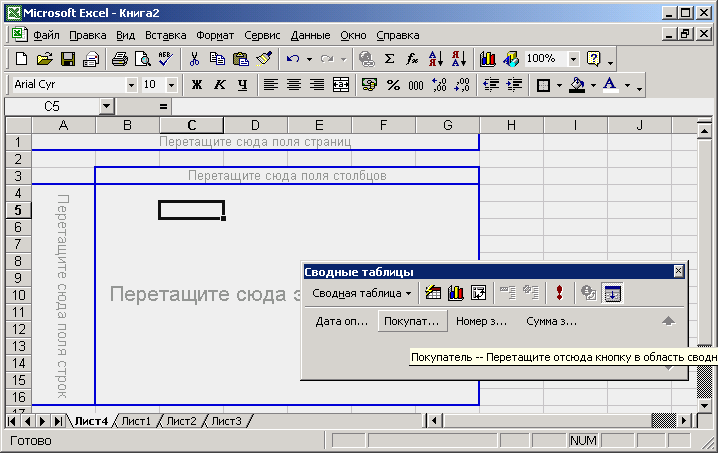The height and width of the screenshot is (453, 718).
Task: Select the Номер з... field button
Action: click(x=481, y=321)
